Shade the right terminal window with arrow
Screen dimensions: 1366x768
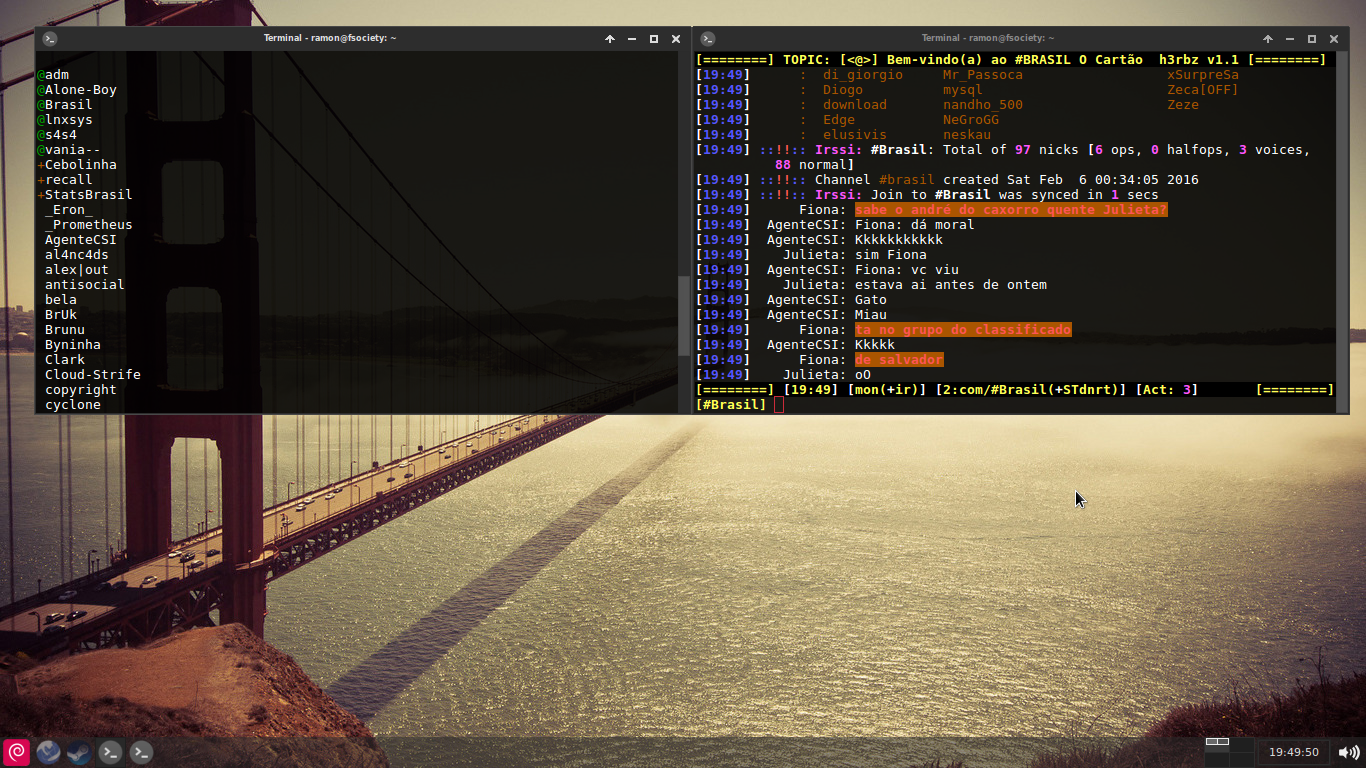[1268, 39]
